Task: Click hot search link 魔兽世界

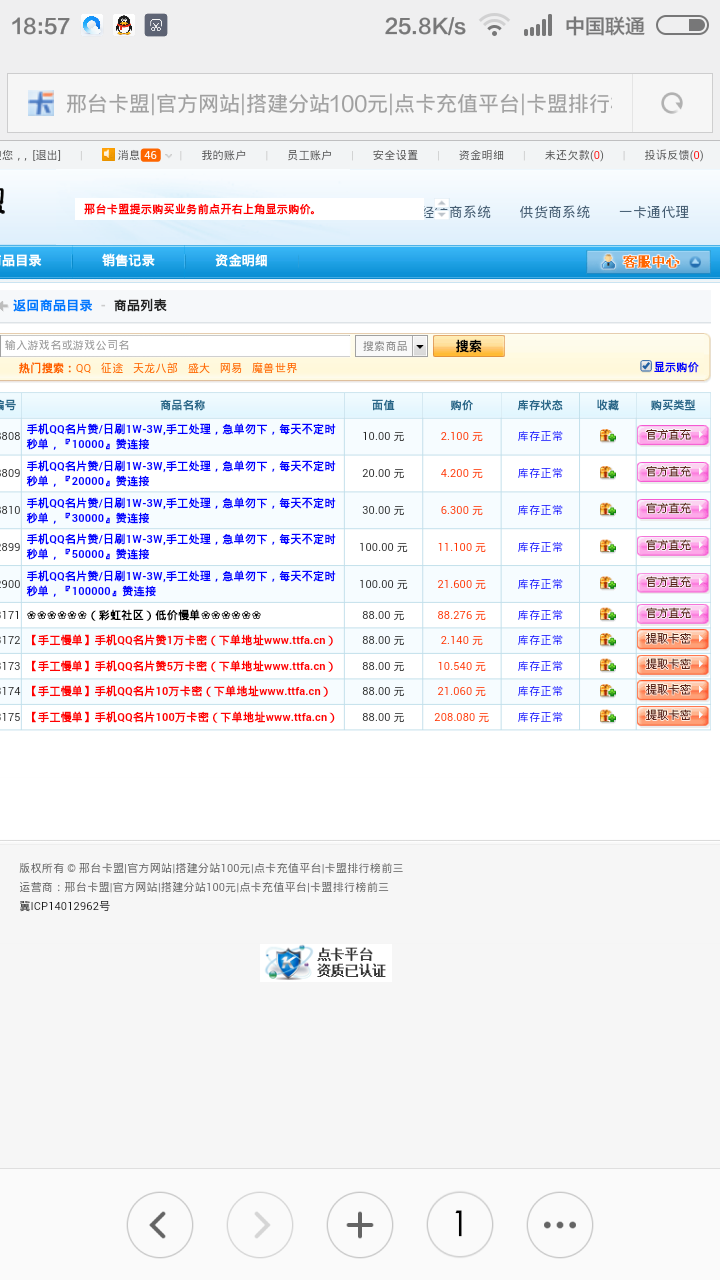Action: (x=274, y=368)
